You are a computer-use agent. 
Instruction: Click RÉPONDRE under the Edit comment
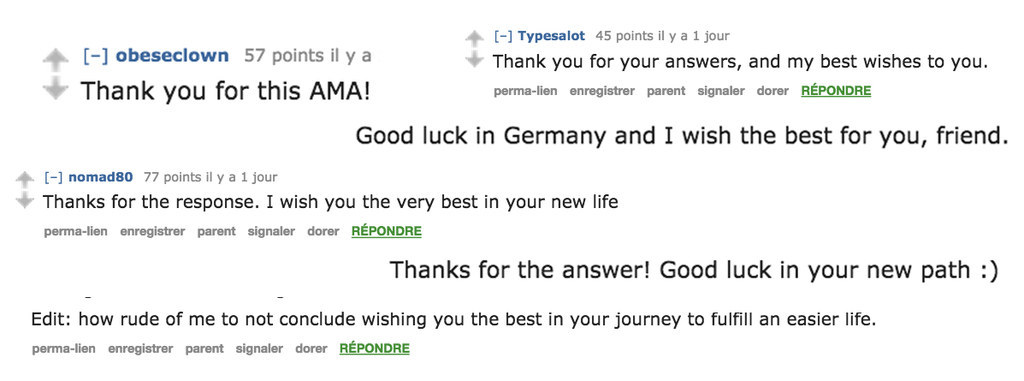(x=374, y=349)
